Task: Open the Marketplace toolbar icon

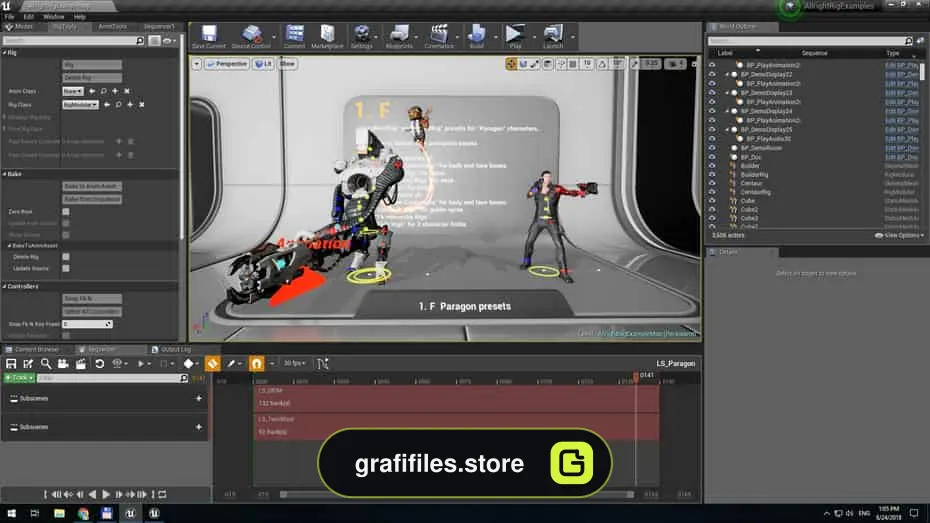Action: tap(327, 36)
